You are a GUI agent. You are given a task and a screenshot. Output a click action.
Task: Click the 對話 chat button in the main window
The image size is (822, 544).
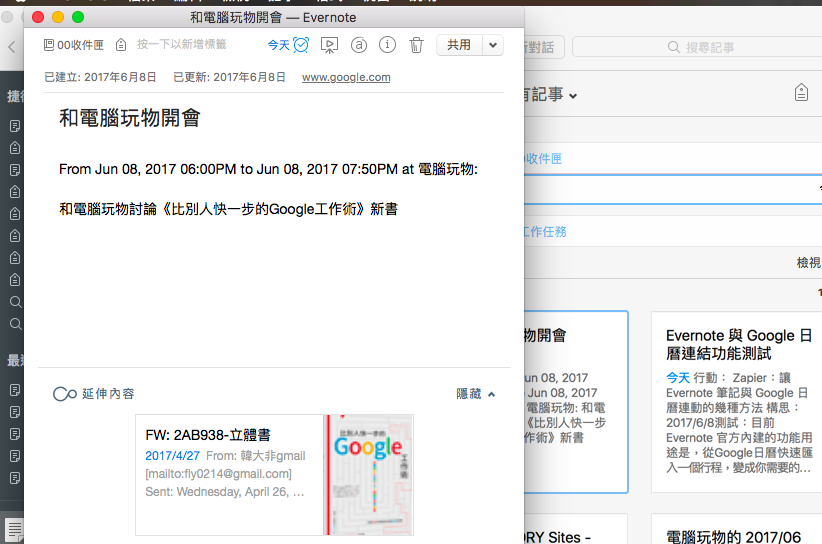544,47
